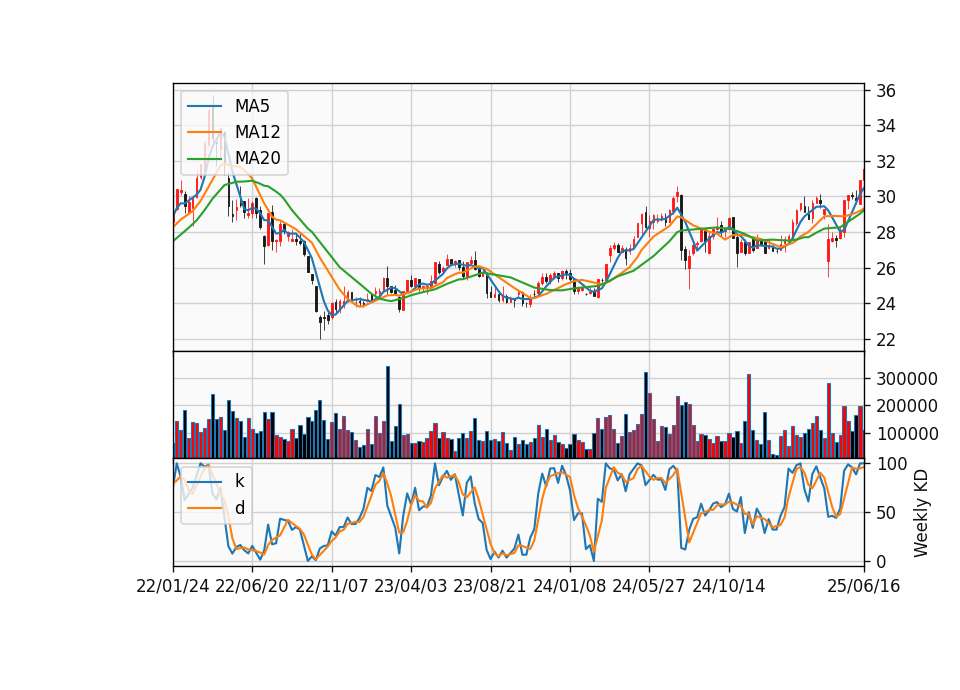Click the Weekly KD axis title
The image size is (960, 690).
[x=921, y=513]
